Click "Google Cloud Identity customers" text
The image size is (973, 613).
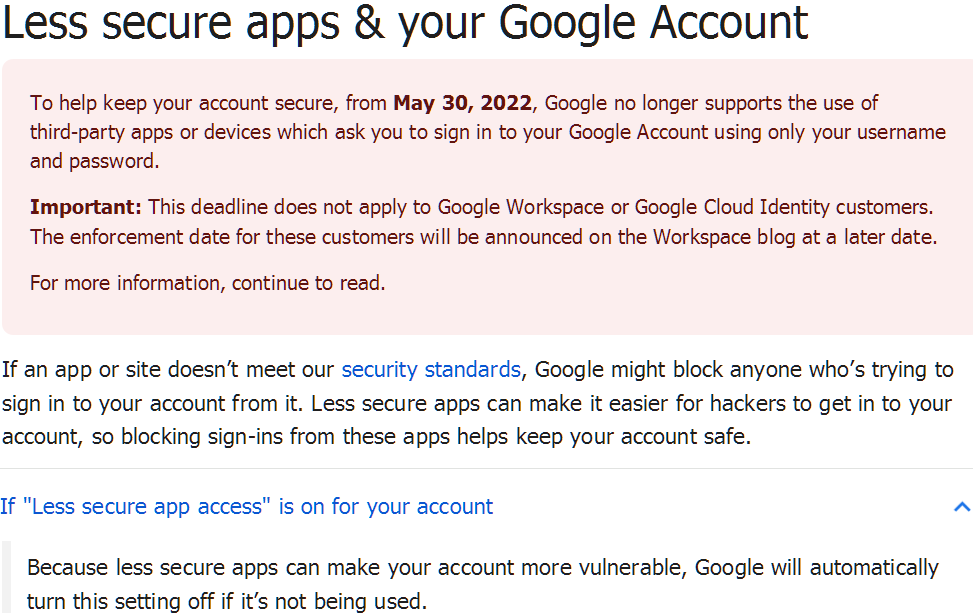[782, 207]
